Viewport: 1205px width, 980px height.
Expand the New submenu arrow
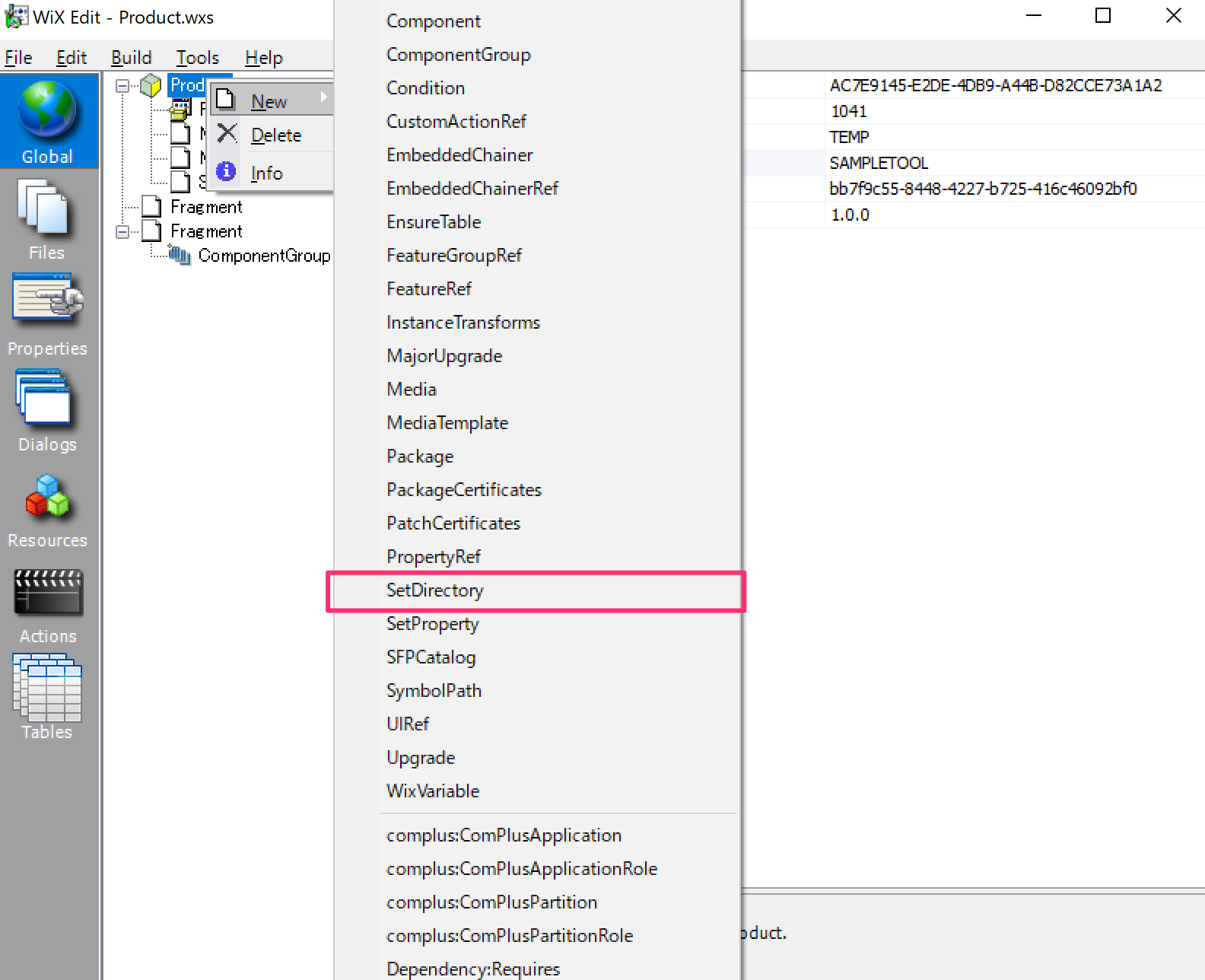coord(324,97)
